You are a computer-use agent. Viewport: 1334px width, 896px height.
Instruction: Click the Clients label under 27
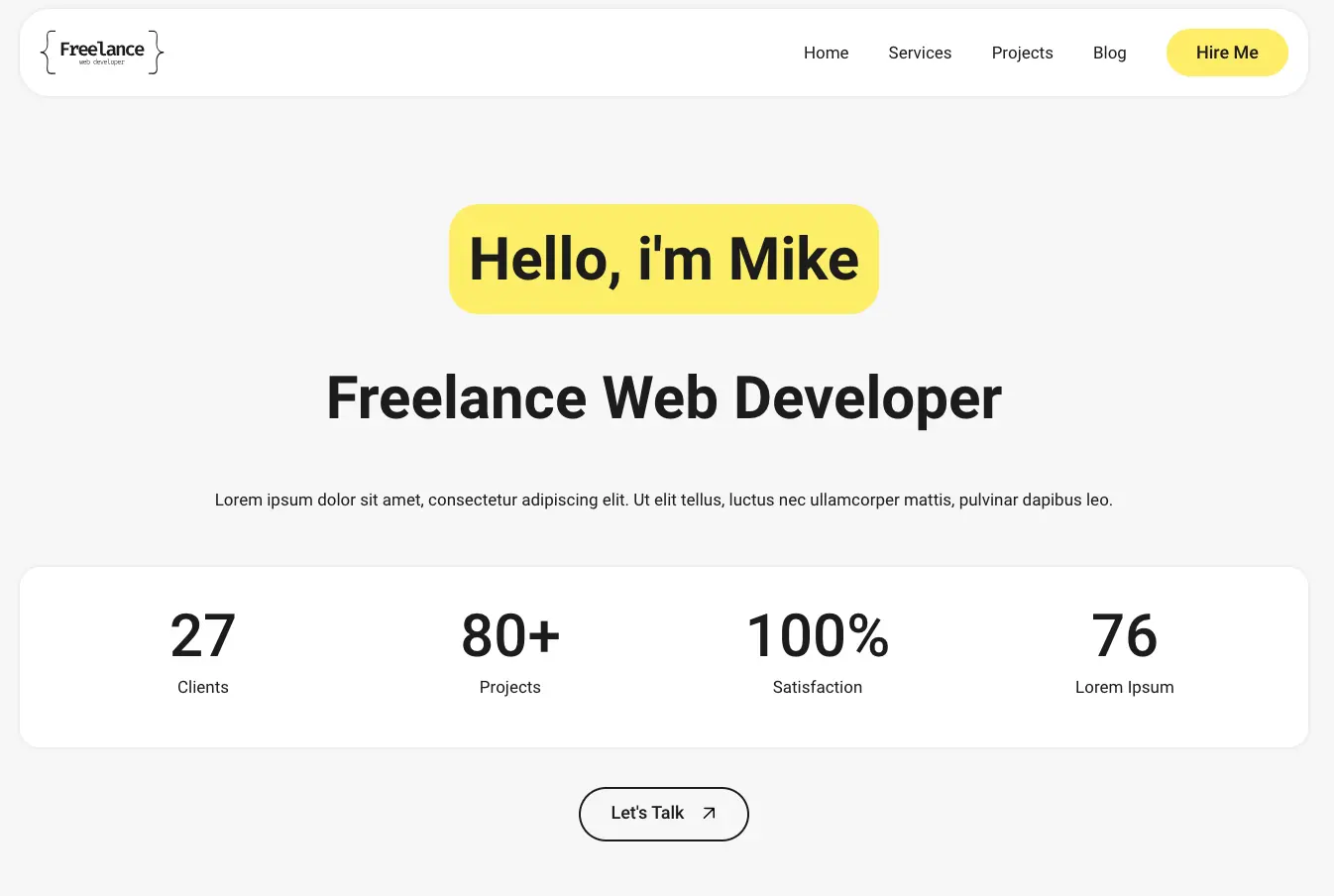[203, 688]
